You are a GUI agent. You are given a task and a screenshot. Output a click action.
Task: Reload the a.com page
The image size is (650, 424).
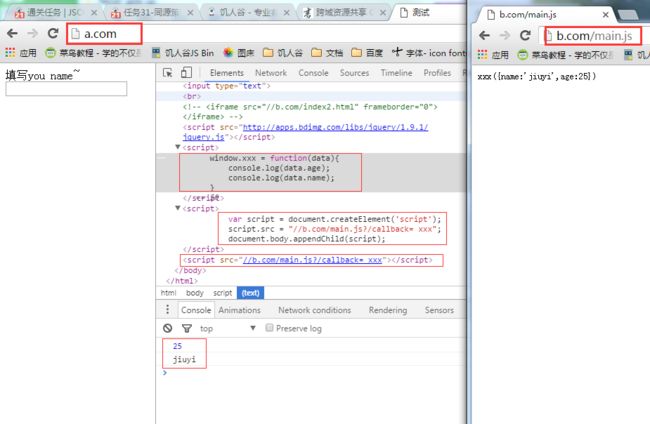(x=53, y=34)
